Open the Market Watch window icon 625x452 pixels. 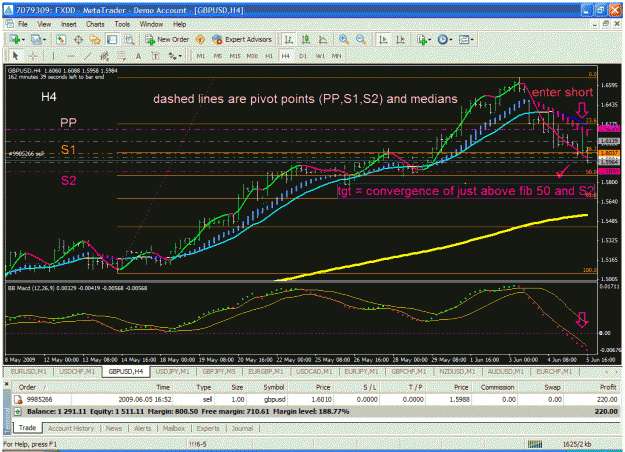point(61,39)
